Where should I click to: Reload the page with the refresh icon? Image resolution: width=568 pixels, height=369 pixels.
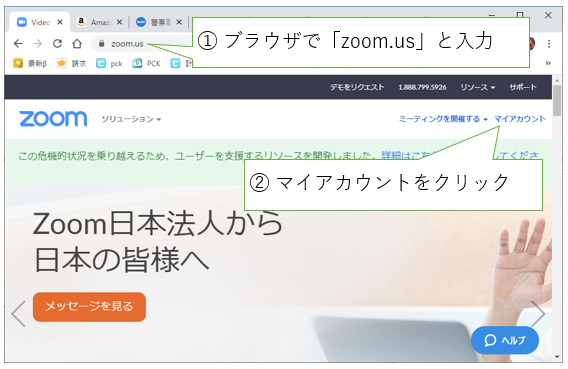(57, 44)
